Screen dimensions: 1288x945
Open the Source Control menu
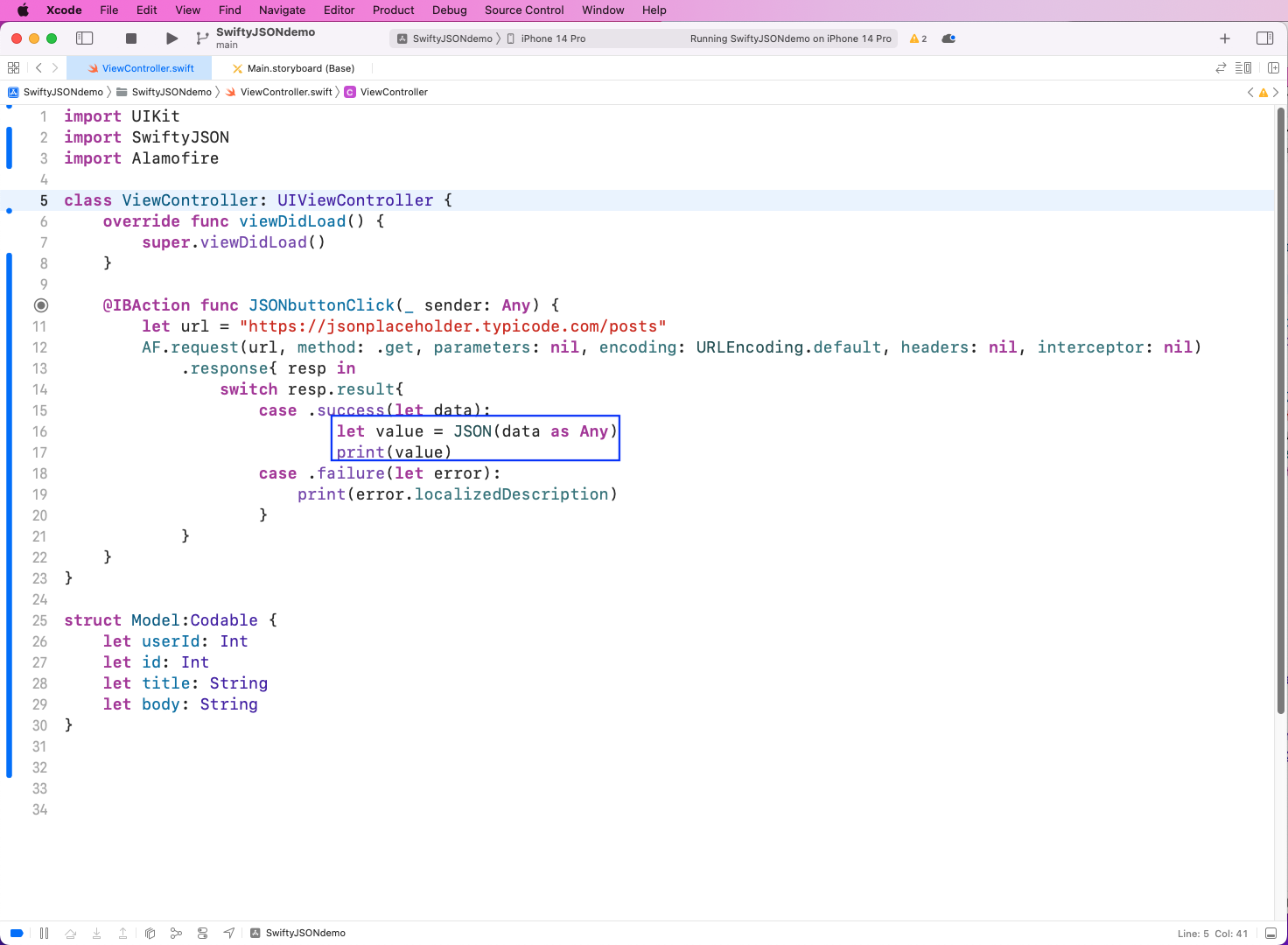tap(524, 10)
